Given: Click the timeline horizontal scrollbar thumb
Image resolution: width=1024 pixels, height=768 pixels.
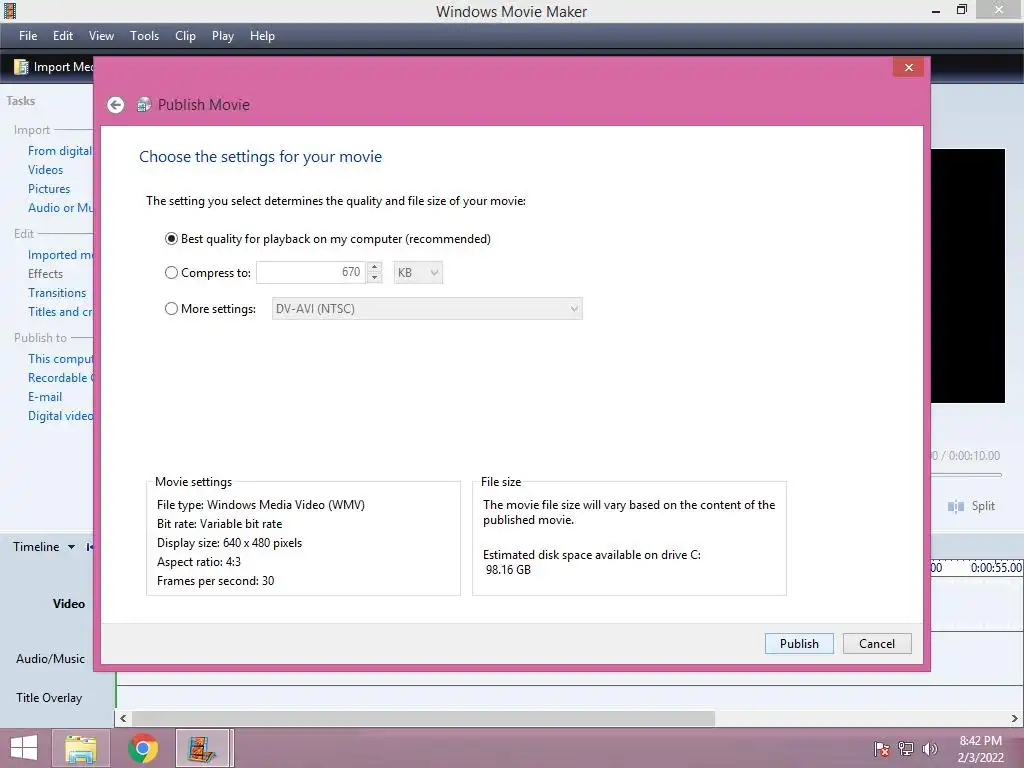Looking at the screenshot, I should (423, 718).
